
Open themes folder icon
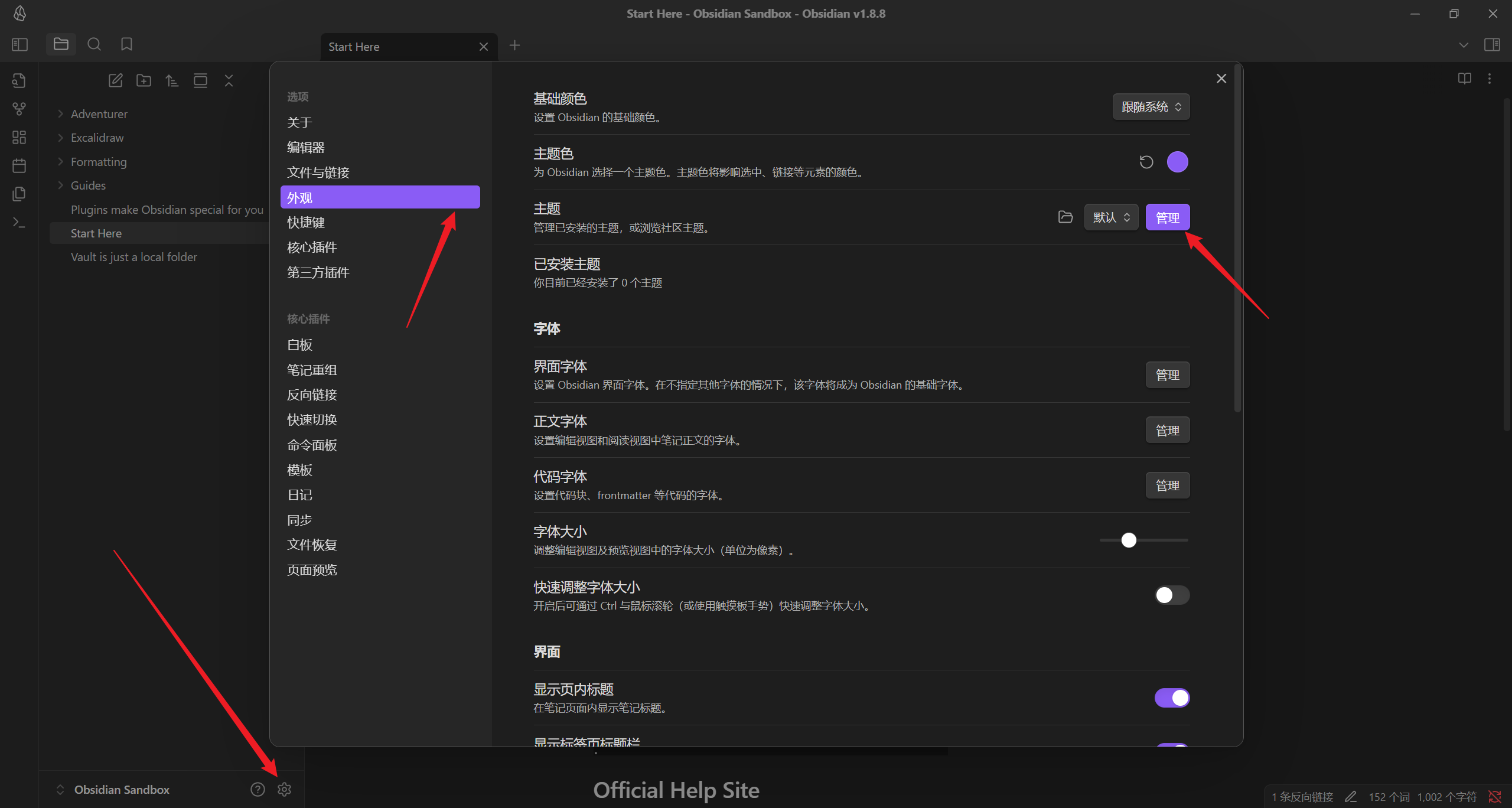(1065, 217)
